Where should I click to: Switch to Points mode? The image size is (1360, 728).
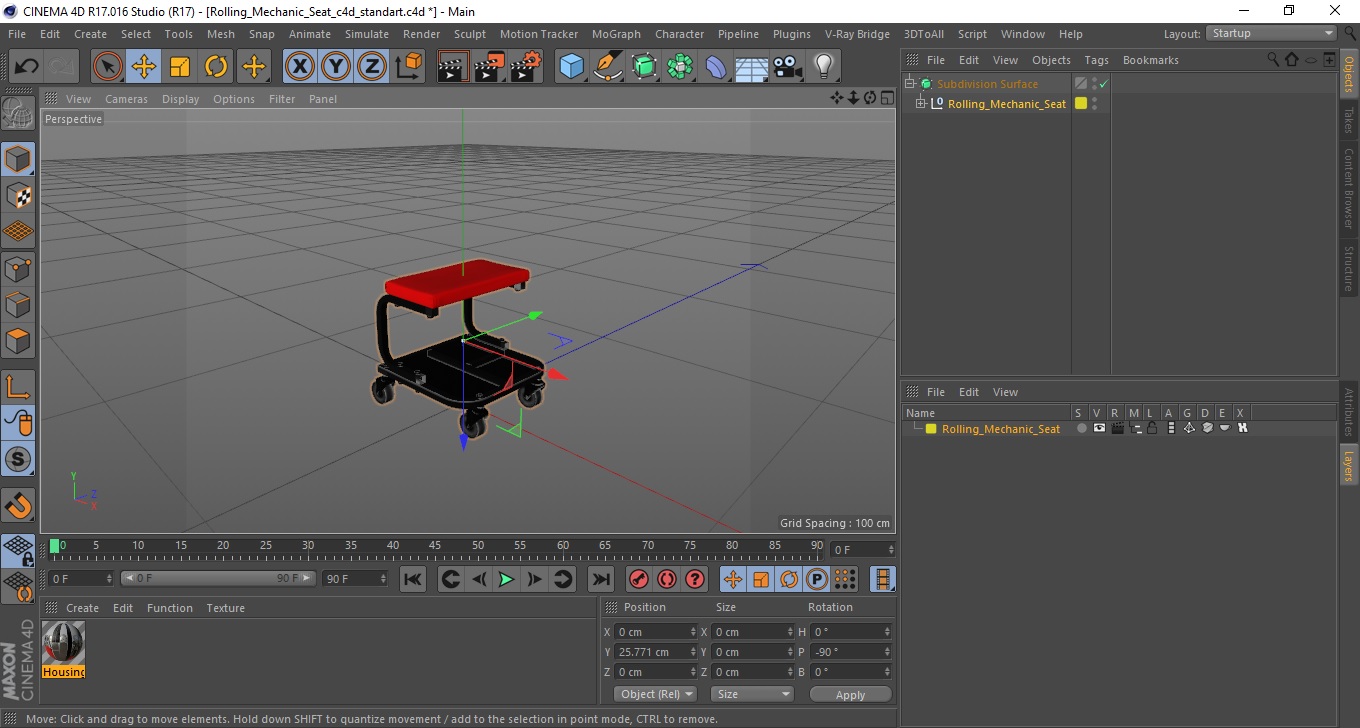pos(18,268)
